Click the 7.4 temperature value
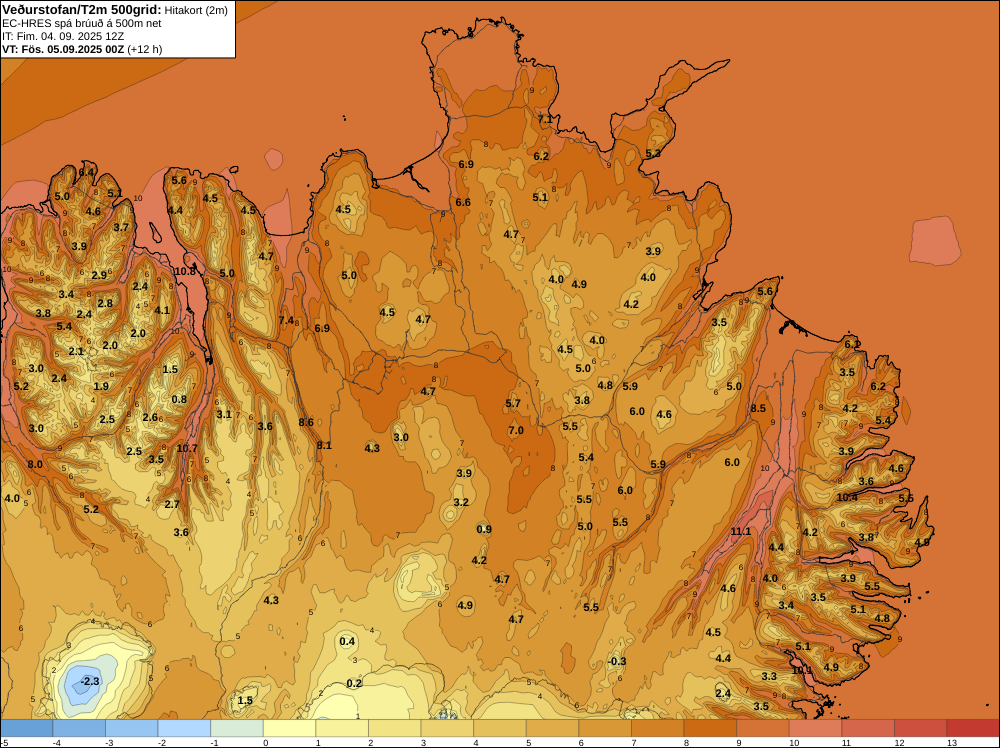1000x748 pixels. 286,320
